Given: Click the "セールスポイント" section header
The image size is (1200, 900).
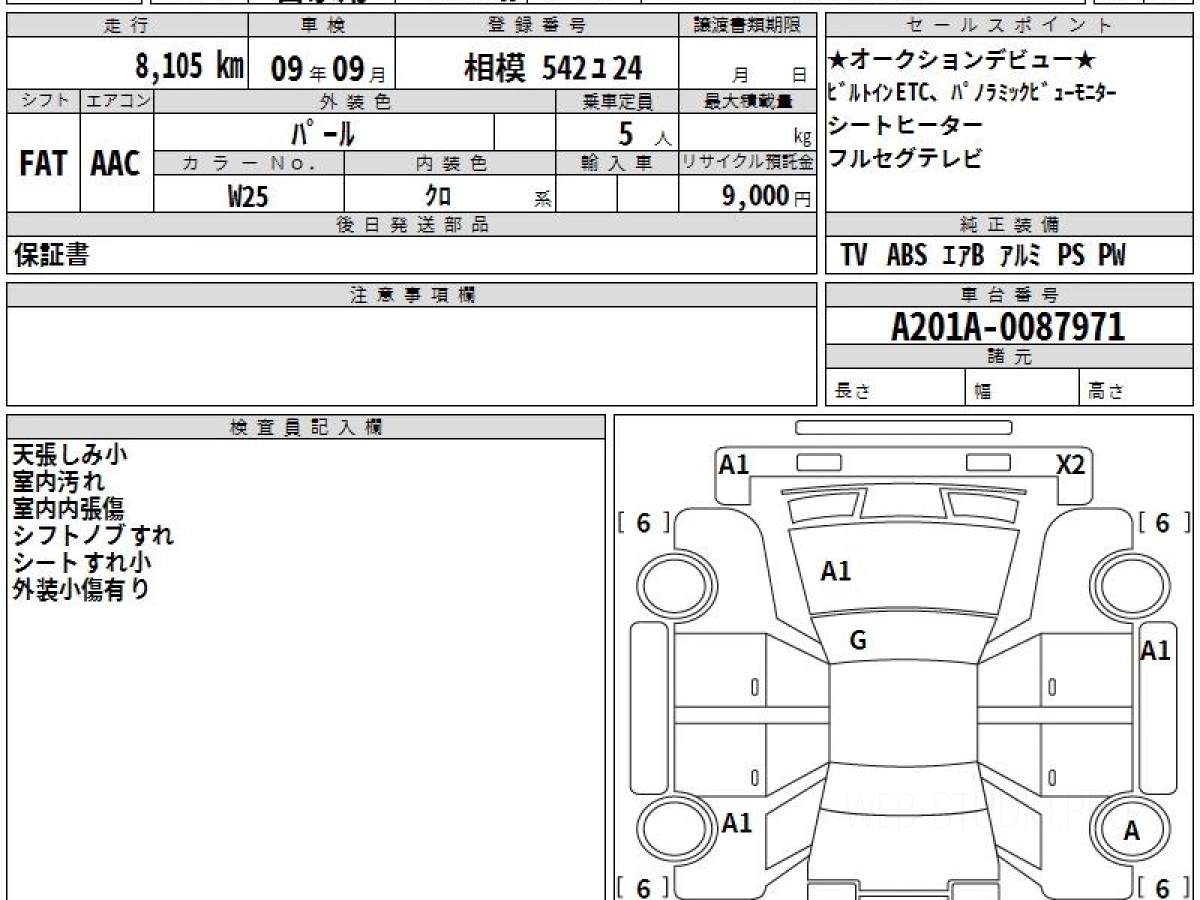Looking at the screenshot, I should tap(1010, 26).
